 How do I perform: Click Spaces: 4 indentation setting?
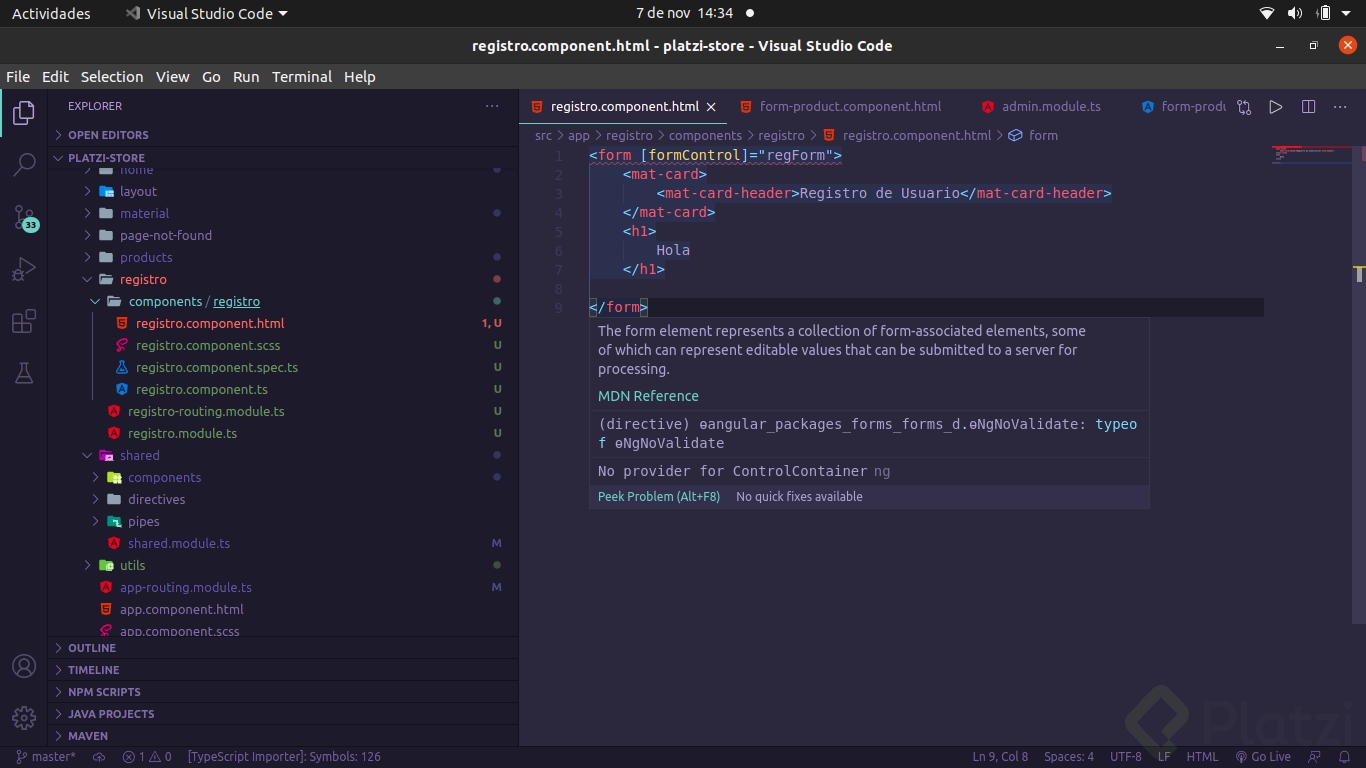[x=1069, y=757]
